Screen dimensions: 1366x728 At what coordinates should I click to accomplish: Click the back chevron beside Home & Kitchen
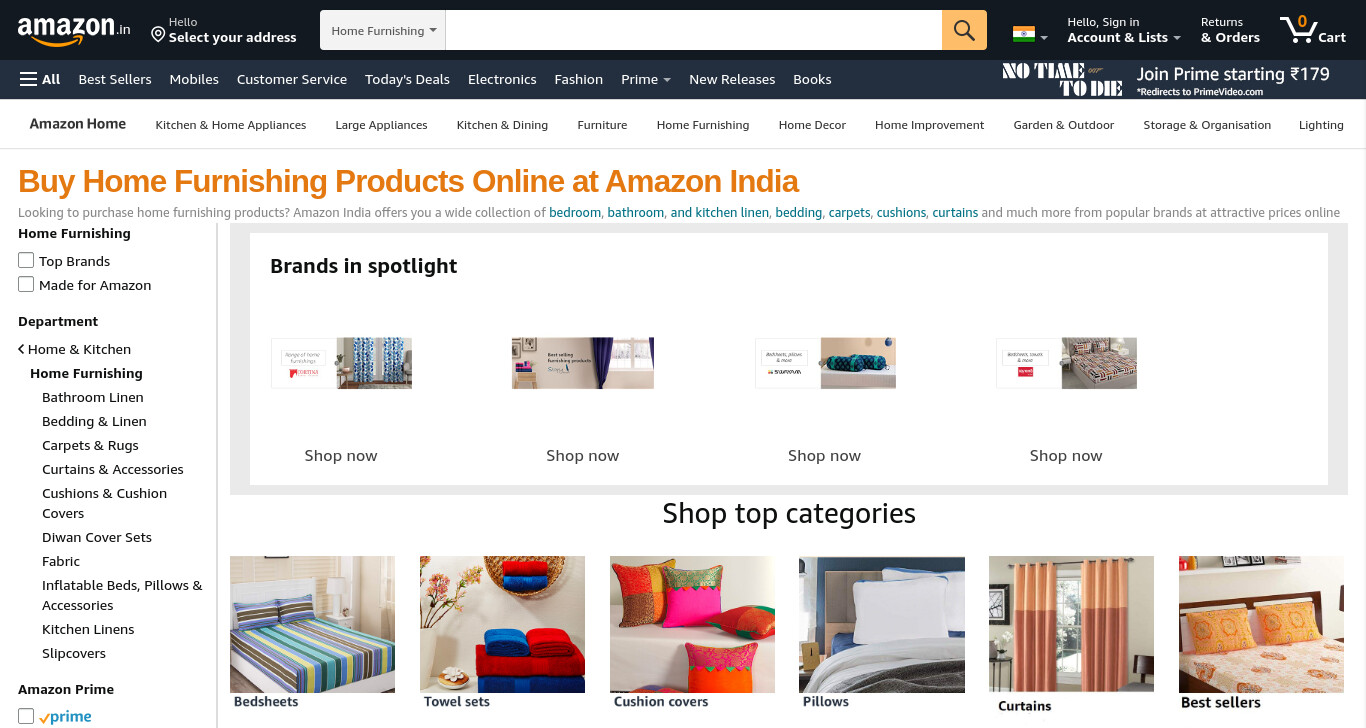coord(21,349)
